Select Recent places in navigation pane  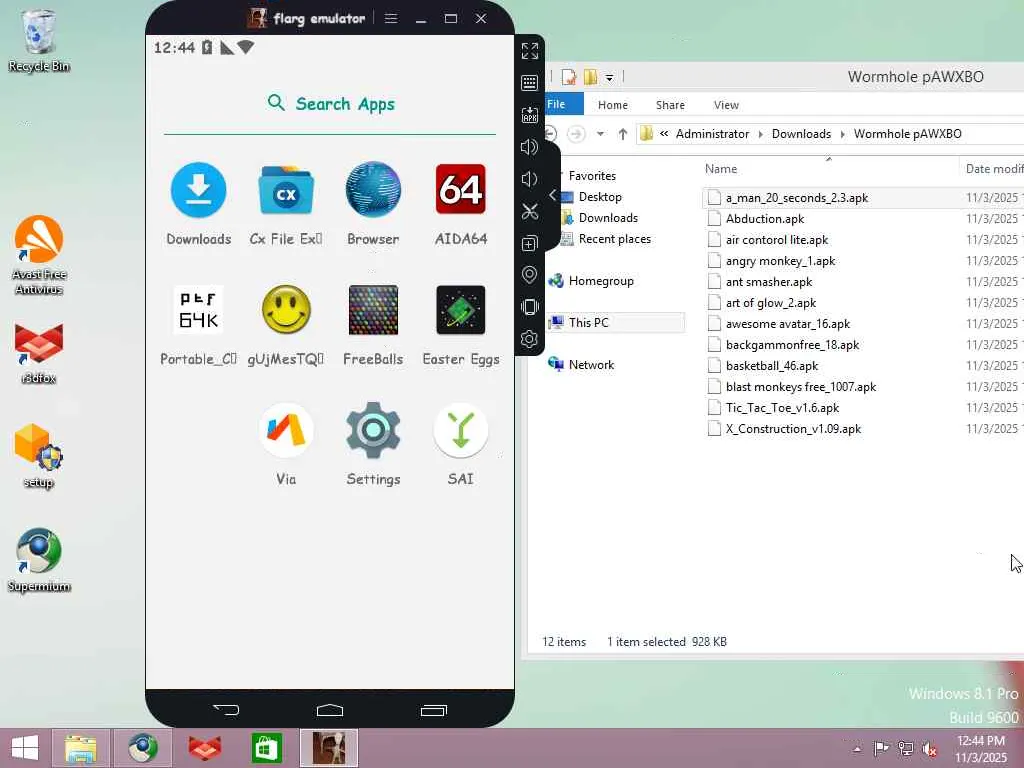pos(614,239)
